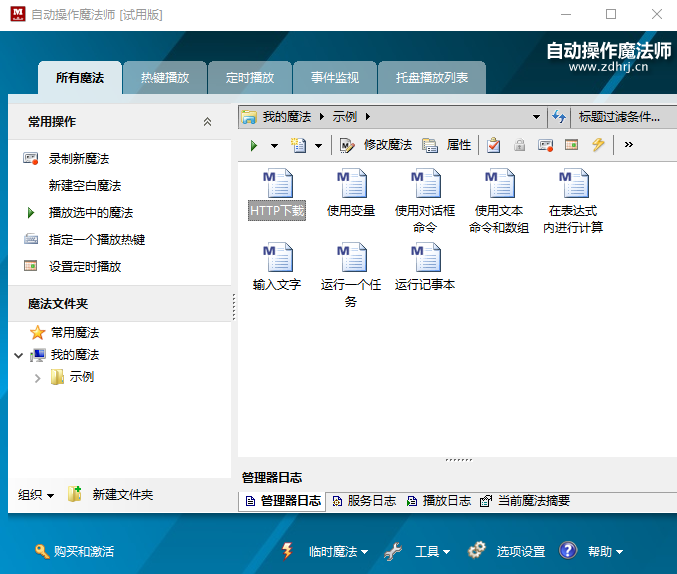Switch to the 定时播放 tab

pyautogui.click(x=249, y=78)
